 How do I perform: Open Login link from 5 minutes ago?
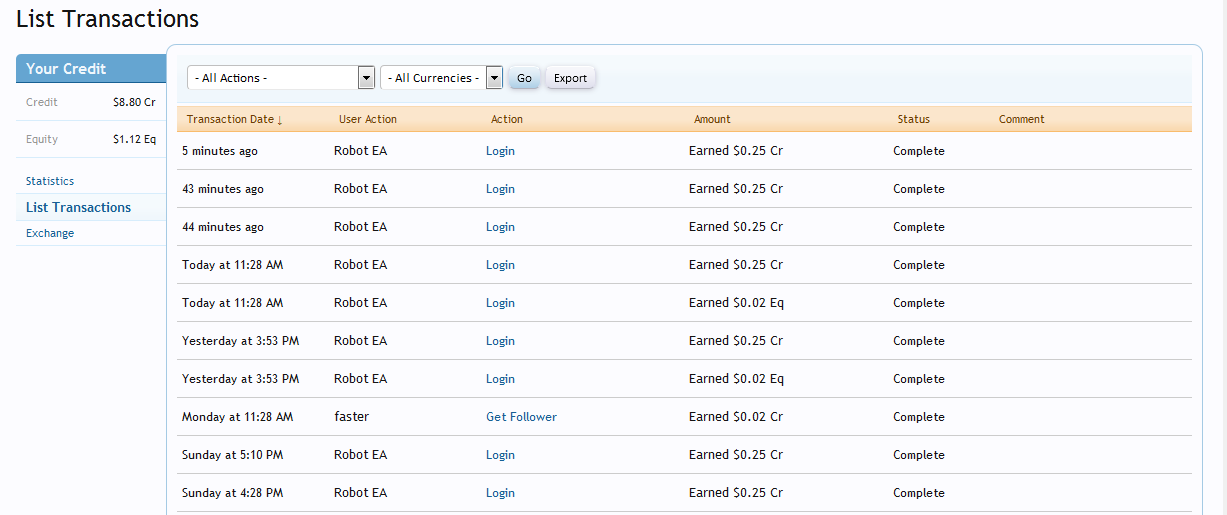pyautogui.click(x=500, y=151)
